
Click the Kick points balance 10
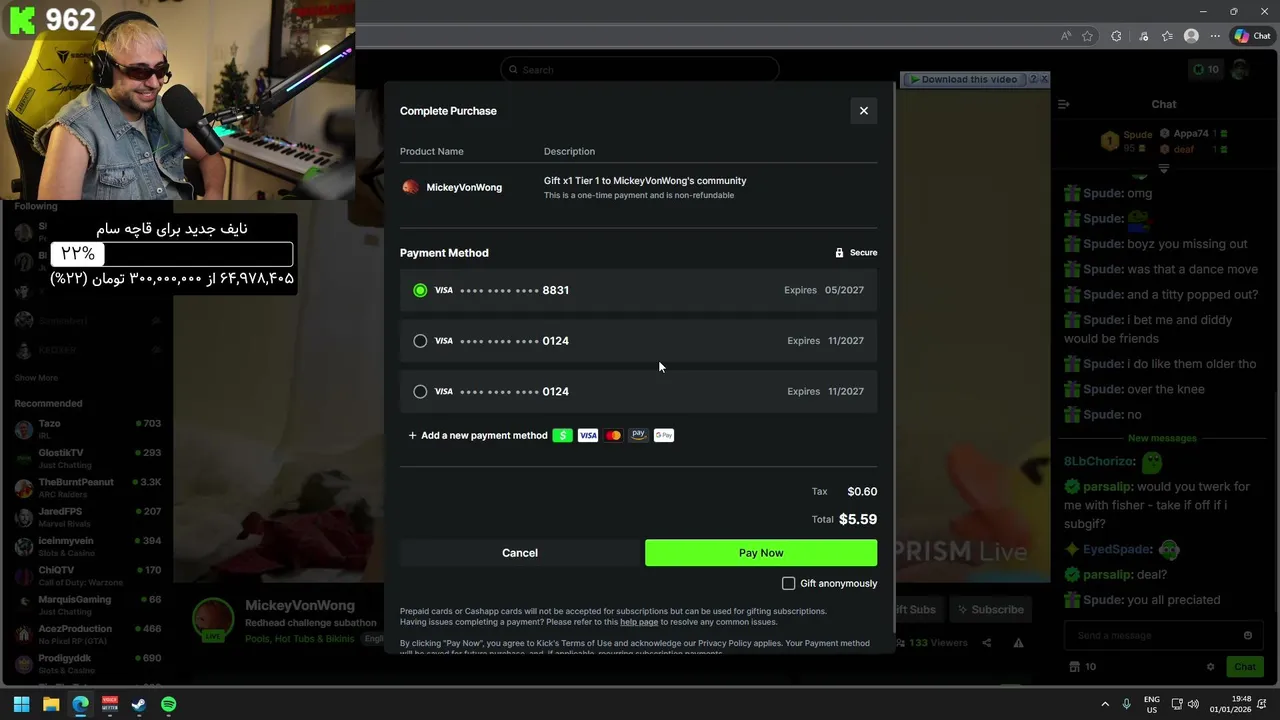pyautogui.click(x=1206, y=69)
